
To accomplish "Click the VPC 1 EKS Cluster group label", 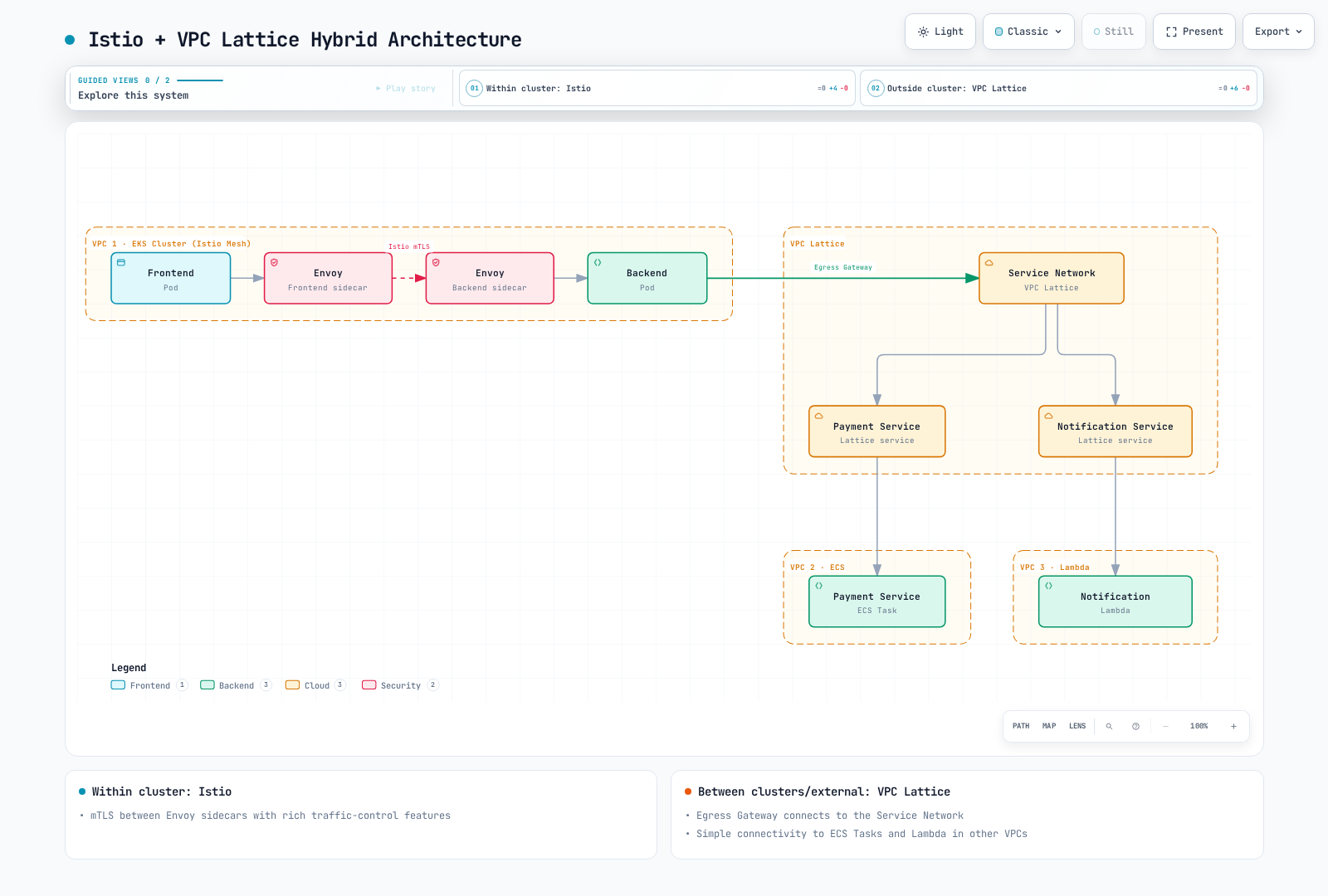I will coord(171,244).
